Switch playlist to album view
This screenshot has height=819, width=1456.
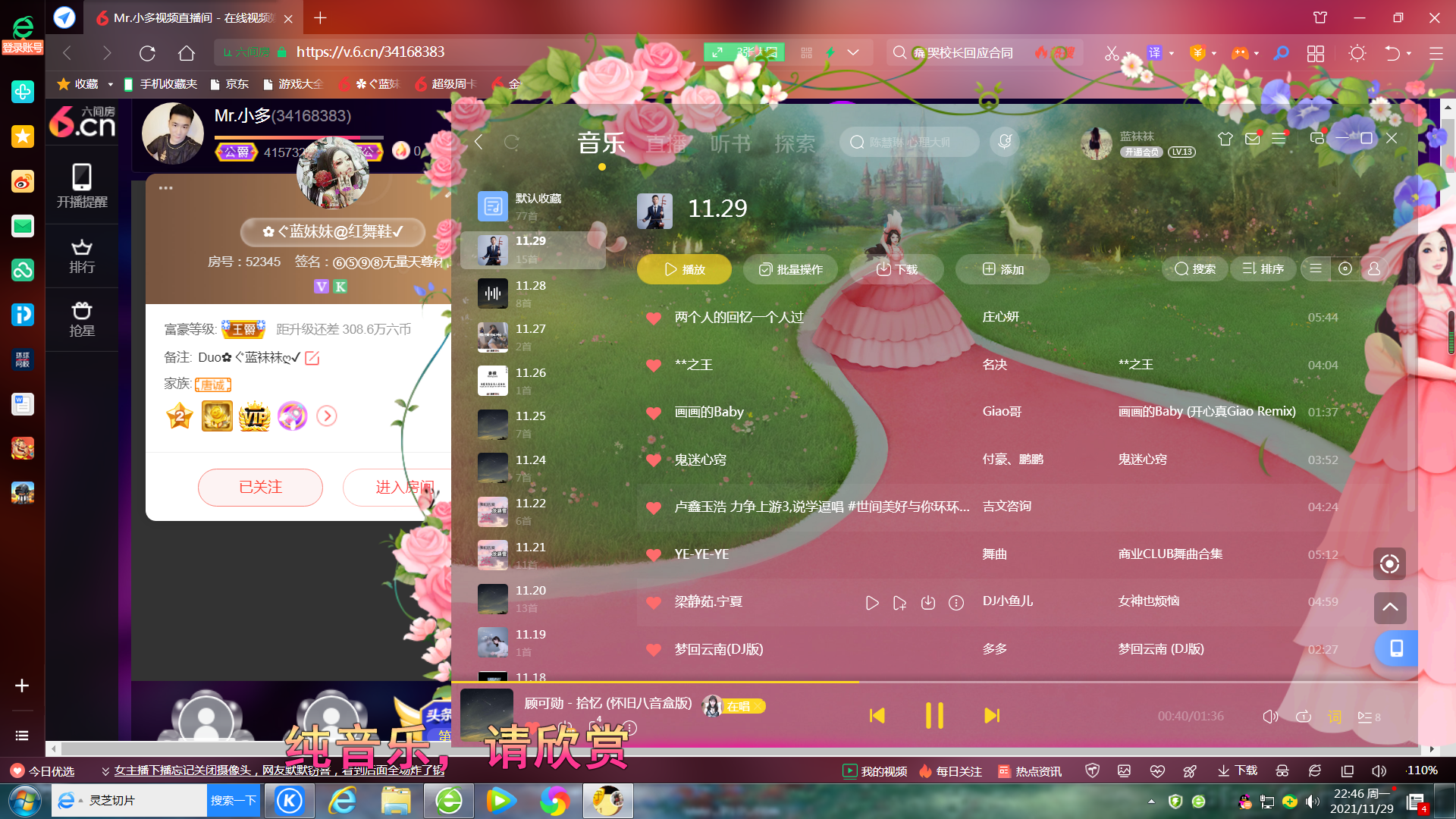tap(1345, 268)
